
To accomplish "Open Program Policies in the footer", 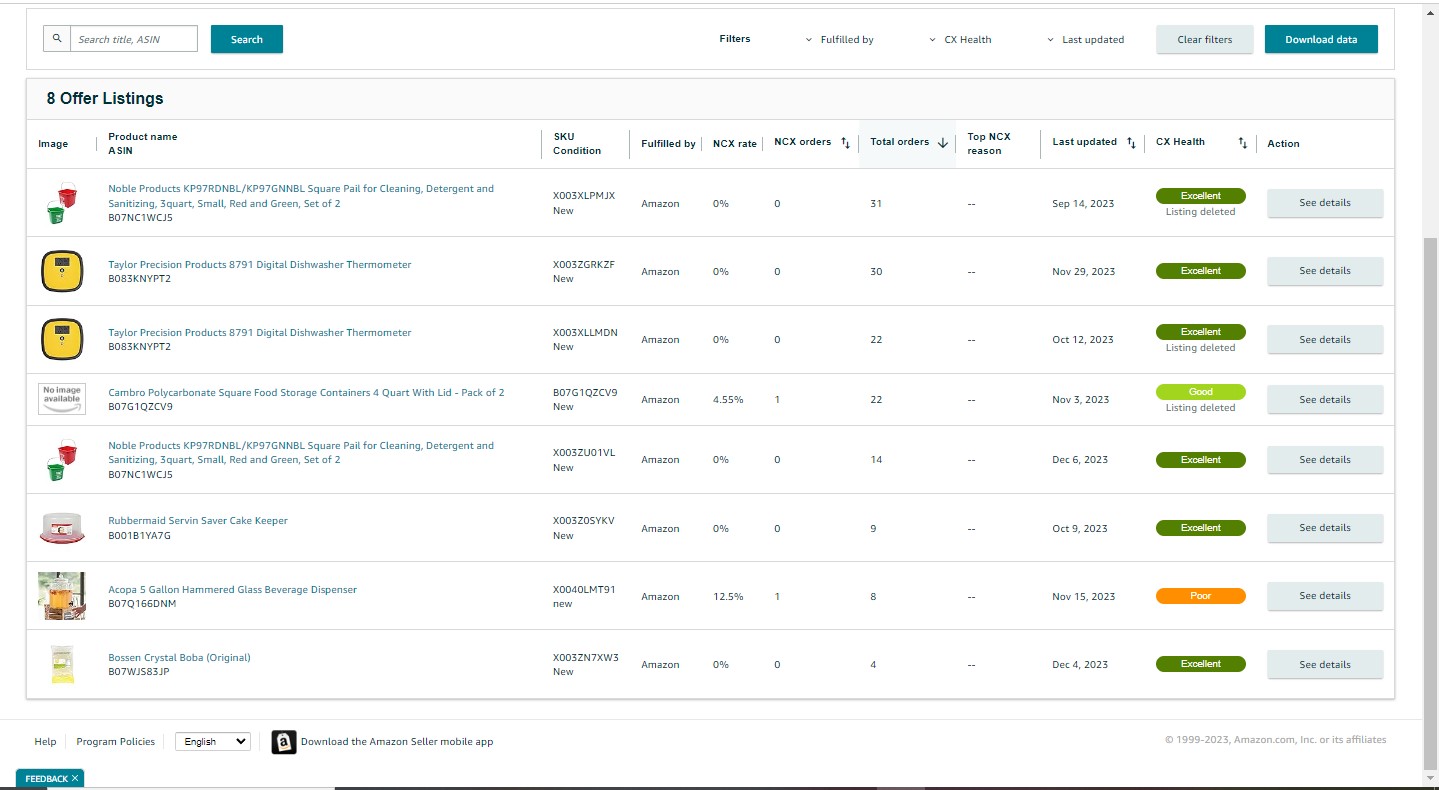I will click(116, 742).
